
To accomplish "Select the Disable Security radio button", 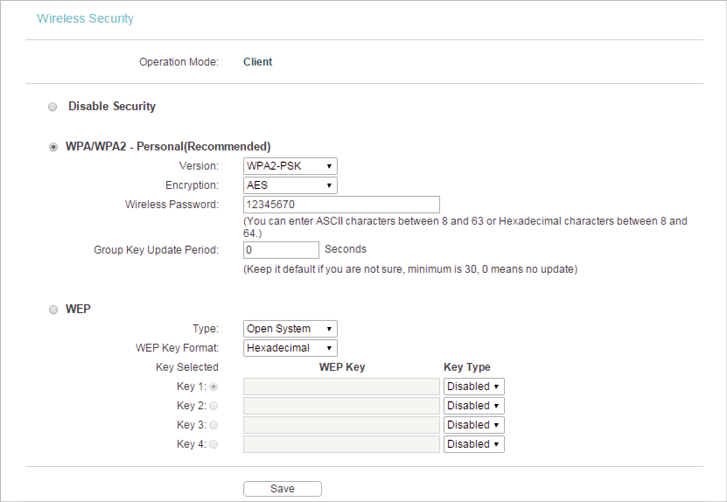I will (x=53, y=107).
